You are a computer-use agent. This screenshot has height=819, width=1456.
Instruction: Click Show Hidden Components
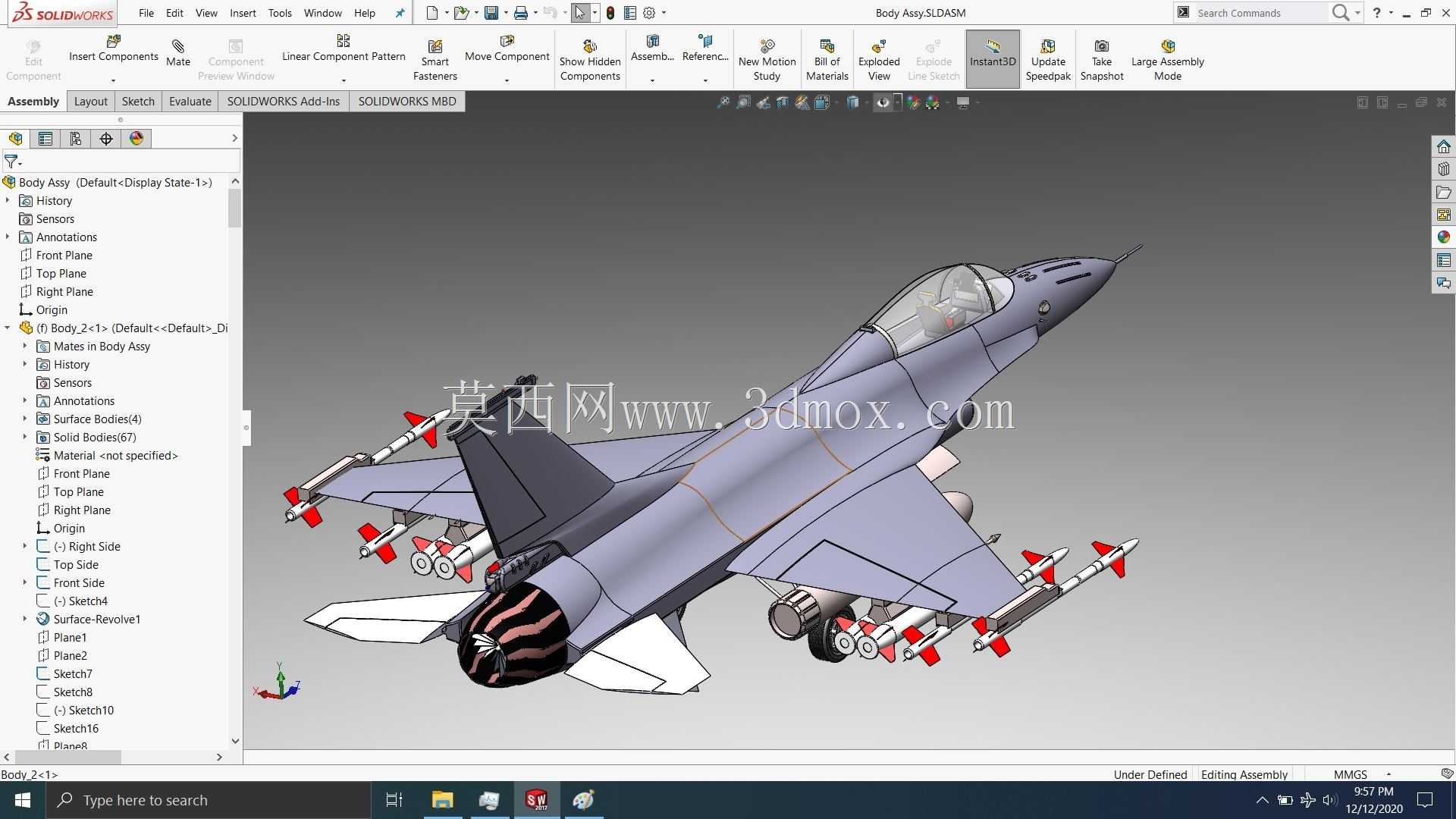point(590,61)
